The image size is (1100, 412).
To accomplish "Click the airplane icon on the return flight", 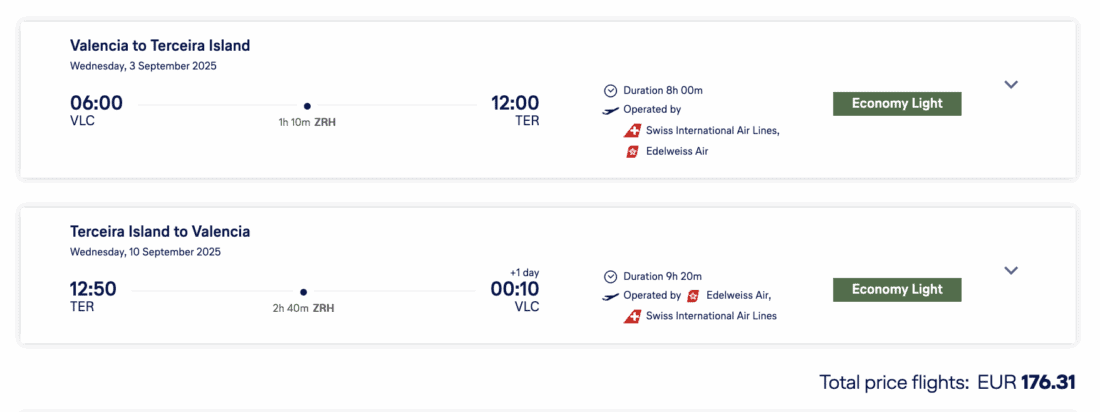I will click(610, 296).
